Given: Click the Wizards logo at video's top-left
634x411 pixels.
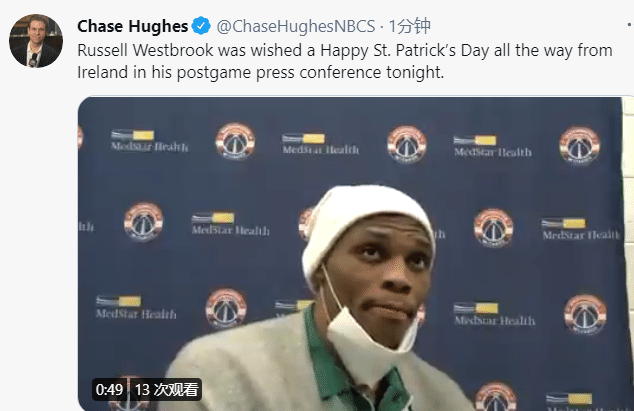Looking at the screenshot, I should pos(235,141).
